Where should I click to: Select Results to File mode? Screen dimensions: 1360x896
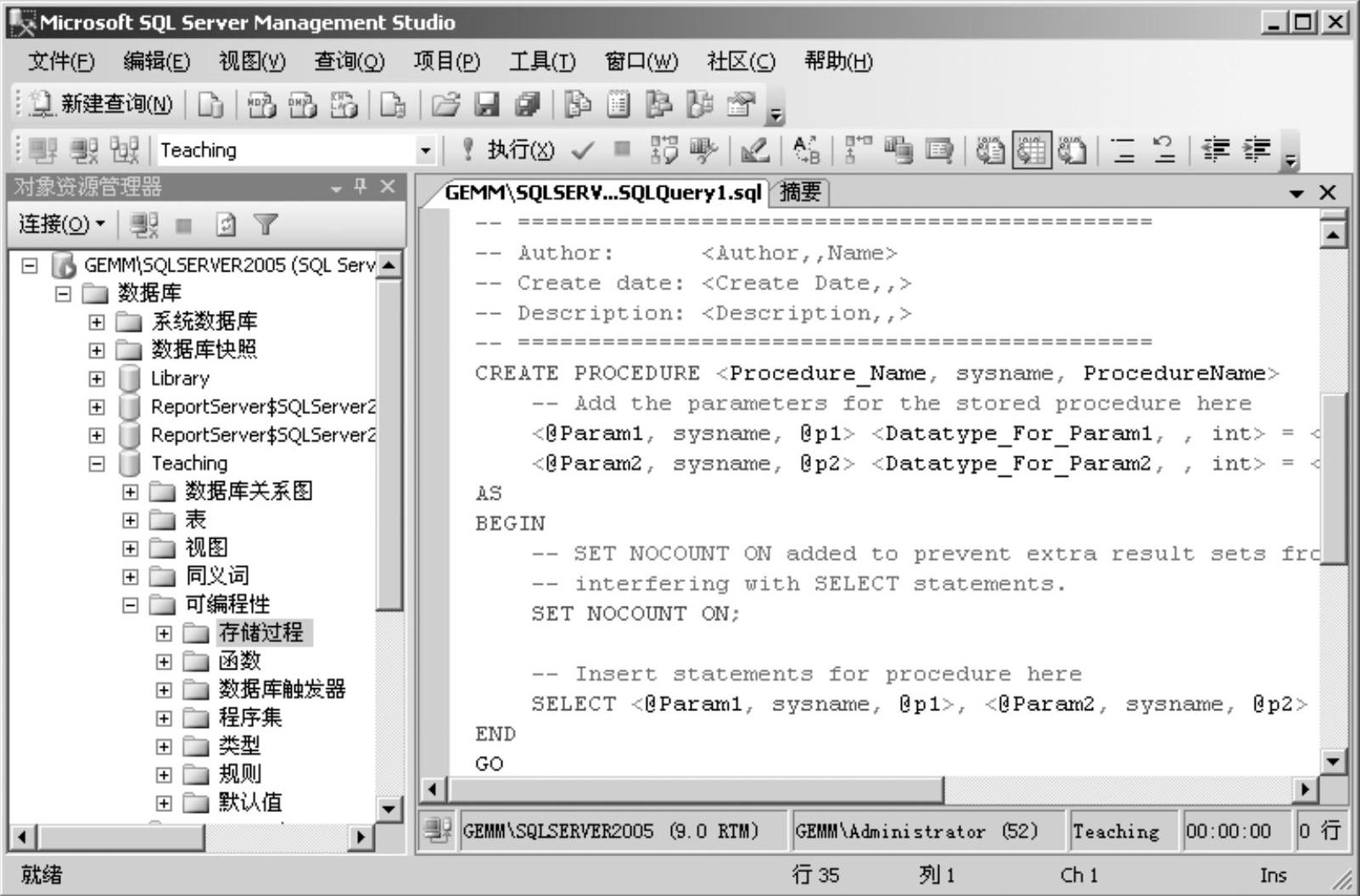[x=1072, y=151]
